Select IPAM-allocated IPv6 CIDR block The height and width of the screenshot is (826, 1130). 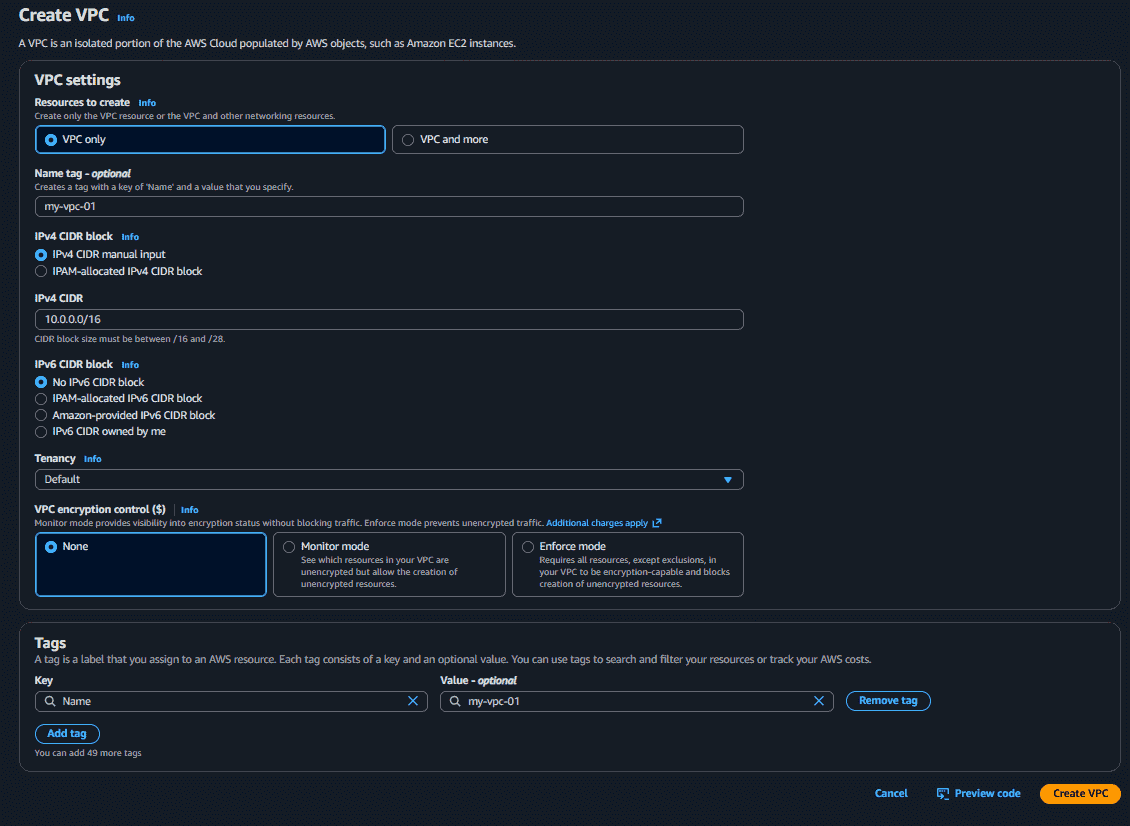click(119, 399)
